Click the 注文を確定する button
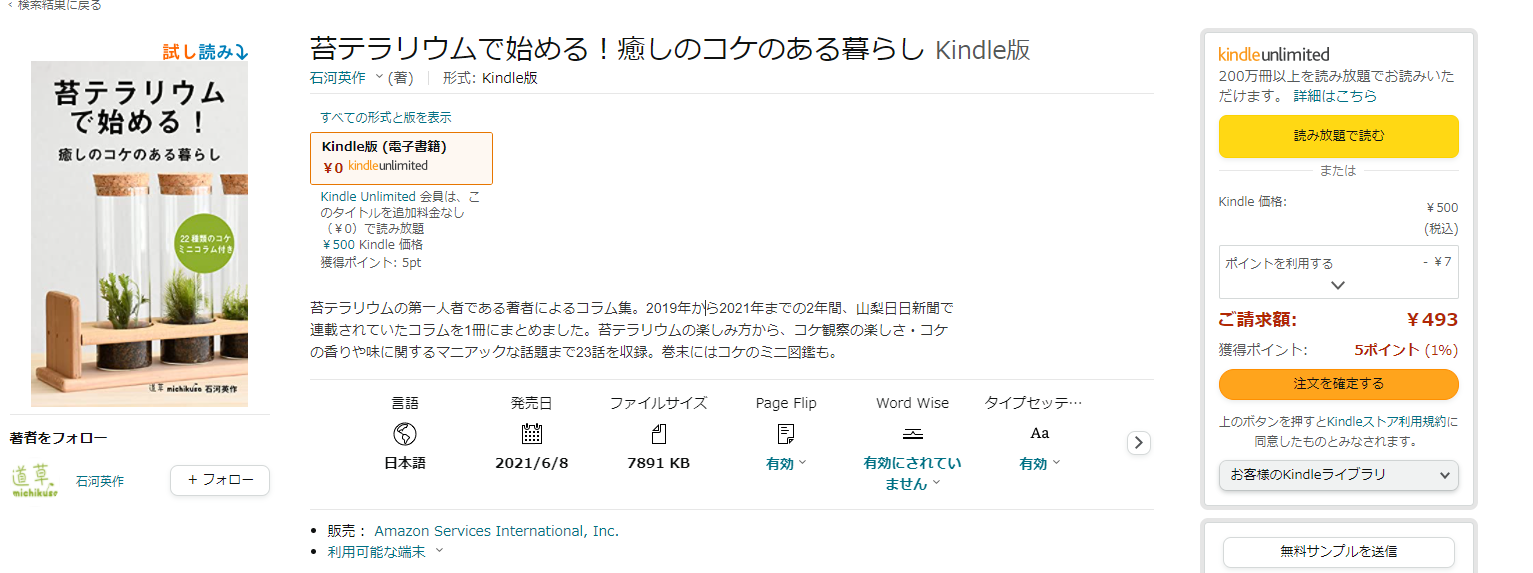The width and height of the screenshot is (1533, 573). (x=1338, y=384)
